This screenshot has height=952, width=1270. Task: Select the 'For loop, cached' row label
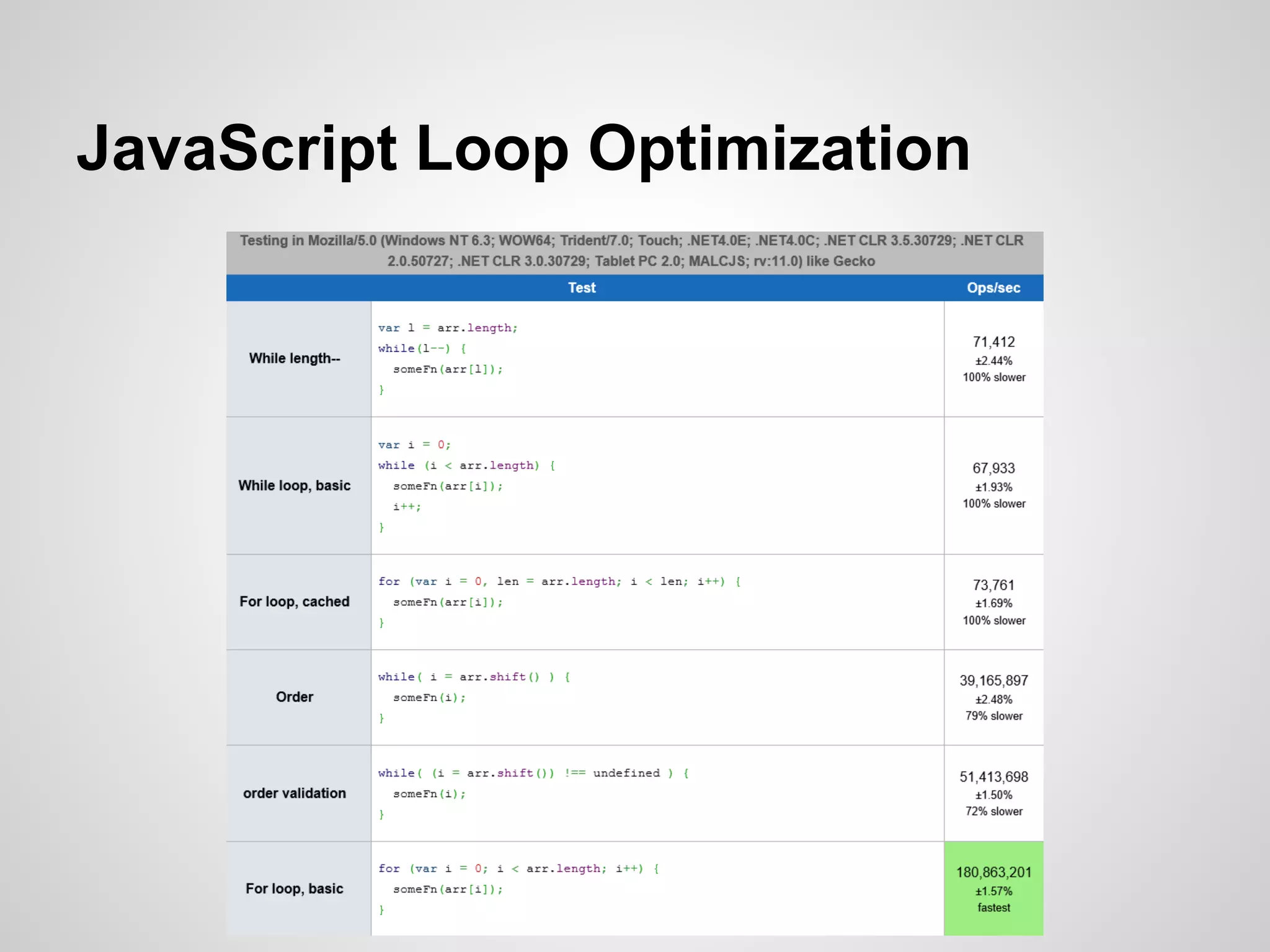click(295, 601)
